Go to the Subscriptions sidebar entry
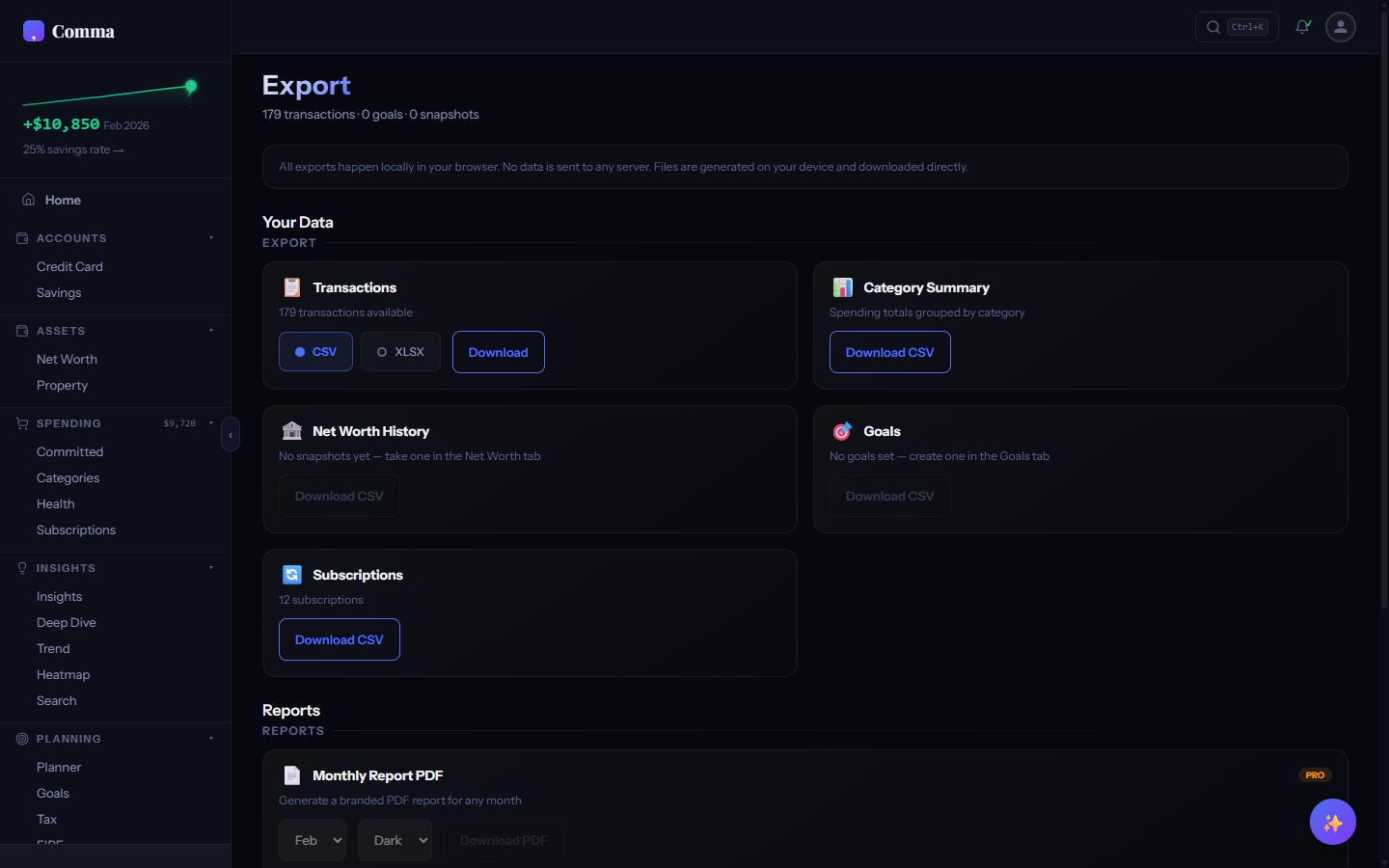This screenshot has height=868, width=1389. (x=76, y=529)
